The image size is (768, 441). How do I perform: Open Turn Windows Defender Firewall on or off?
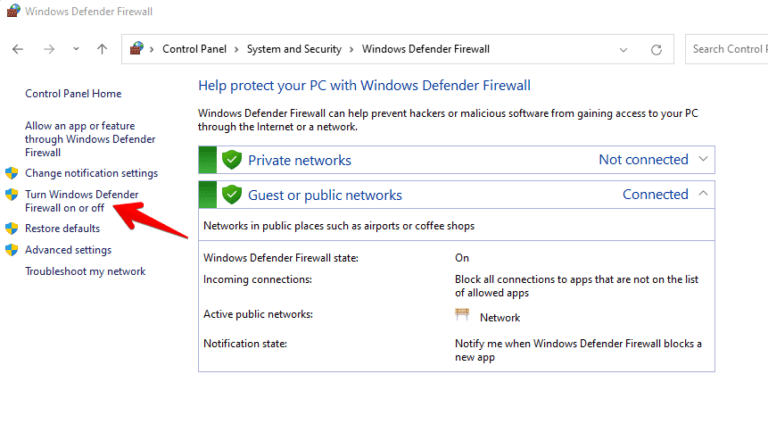point(81,201)
